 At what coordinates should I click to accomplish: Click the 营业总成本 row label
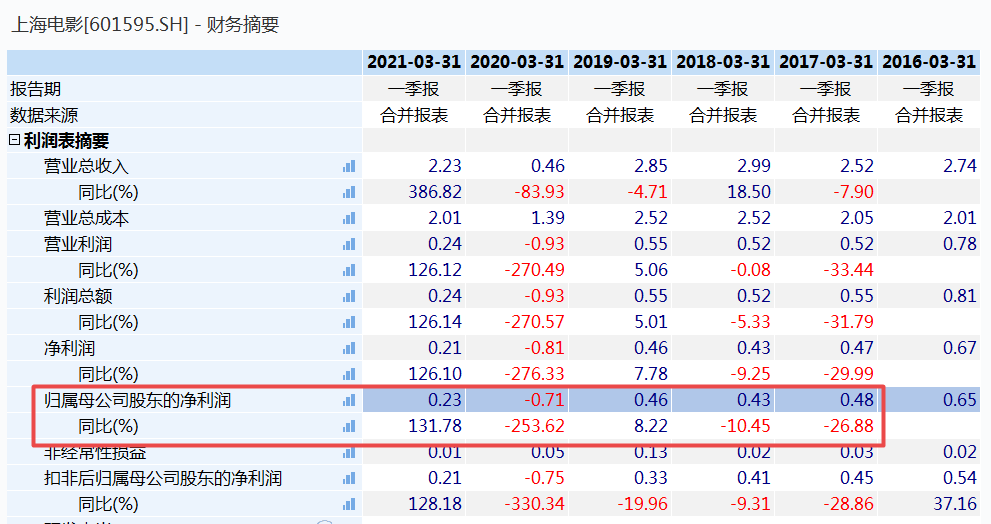(86, 218)
